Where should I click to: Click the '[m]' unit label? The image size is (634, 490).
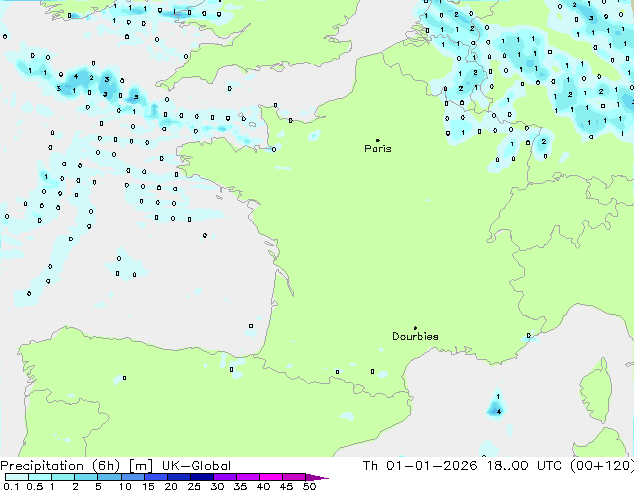click(140, 466)
